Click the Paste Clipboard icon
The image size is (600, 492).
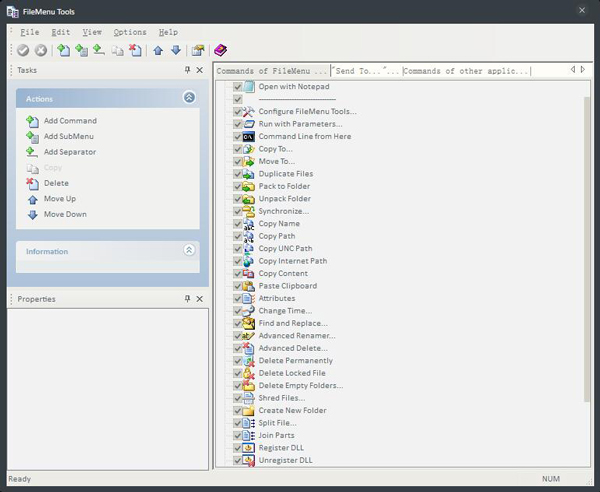pyautogui.click(x=249, y=286)
